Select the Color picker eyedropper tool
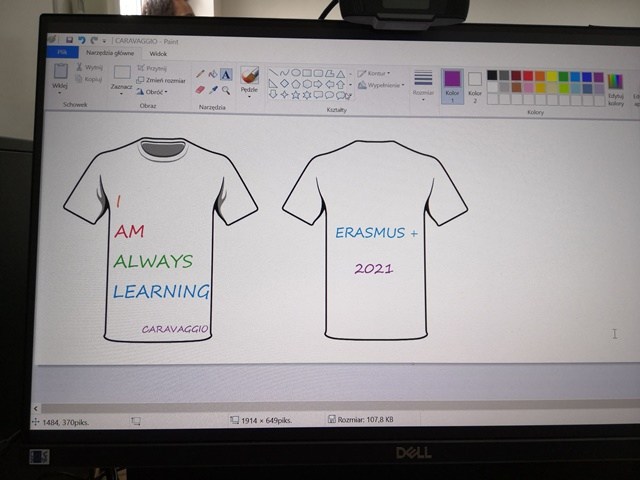 pos(213,90)
